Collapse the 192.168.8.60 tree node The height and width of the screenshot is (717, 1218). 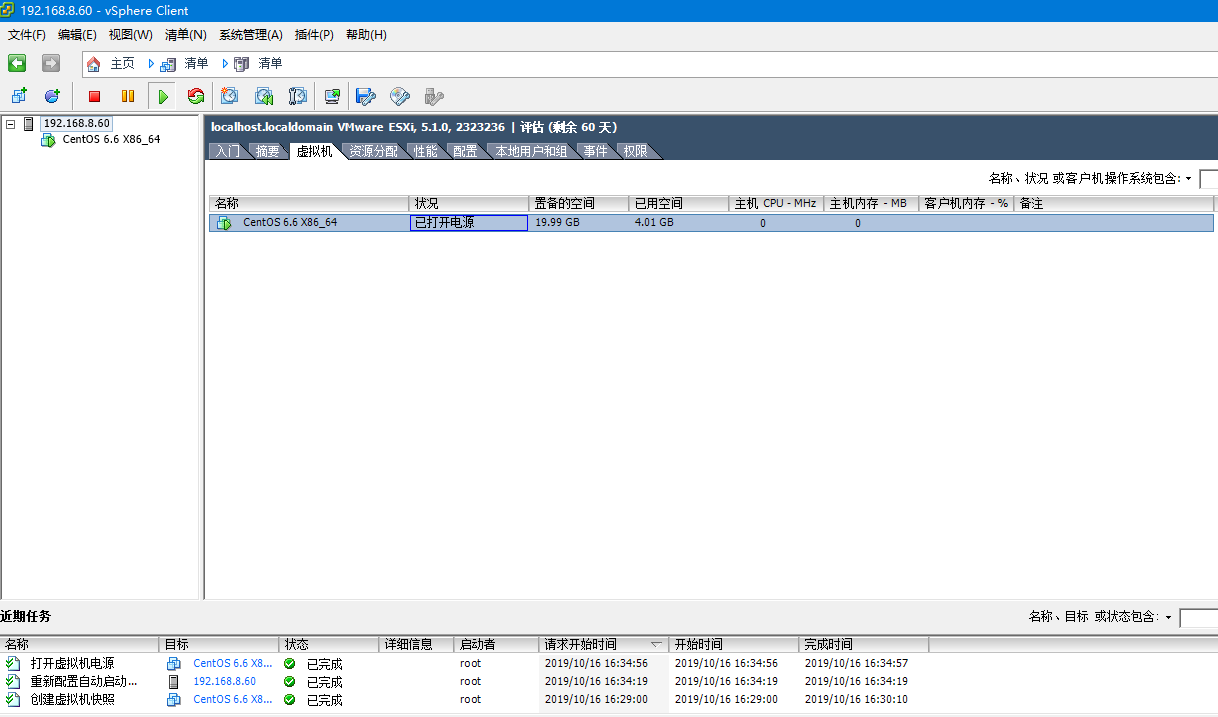(x=11, y=124)
